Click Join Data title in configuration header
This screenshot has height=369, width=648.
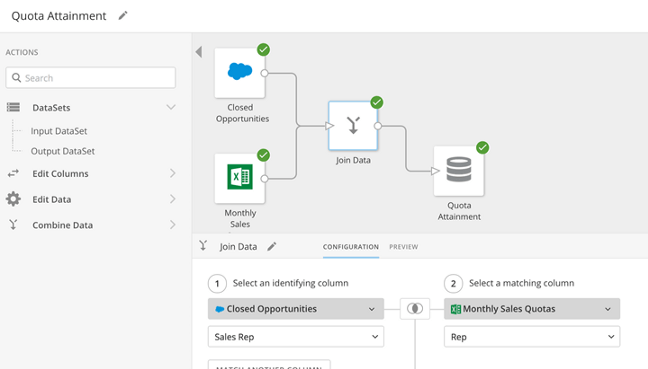(238, 247)
